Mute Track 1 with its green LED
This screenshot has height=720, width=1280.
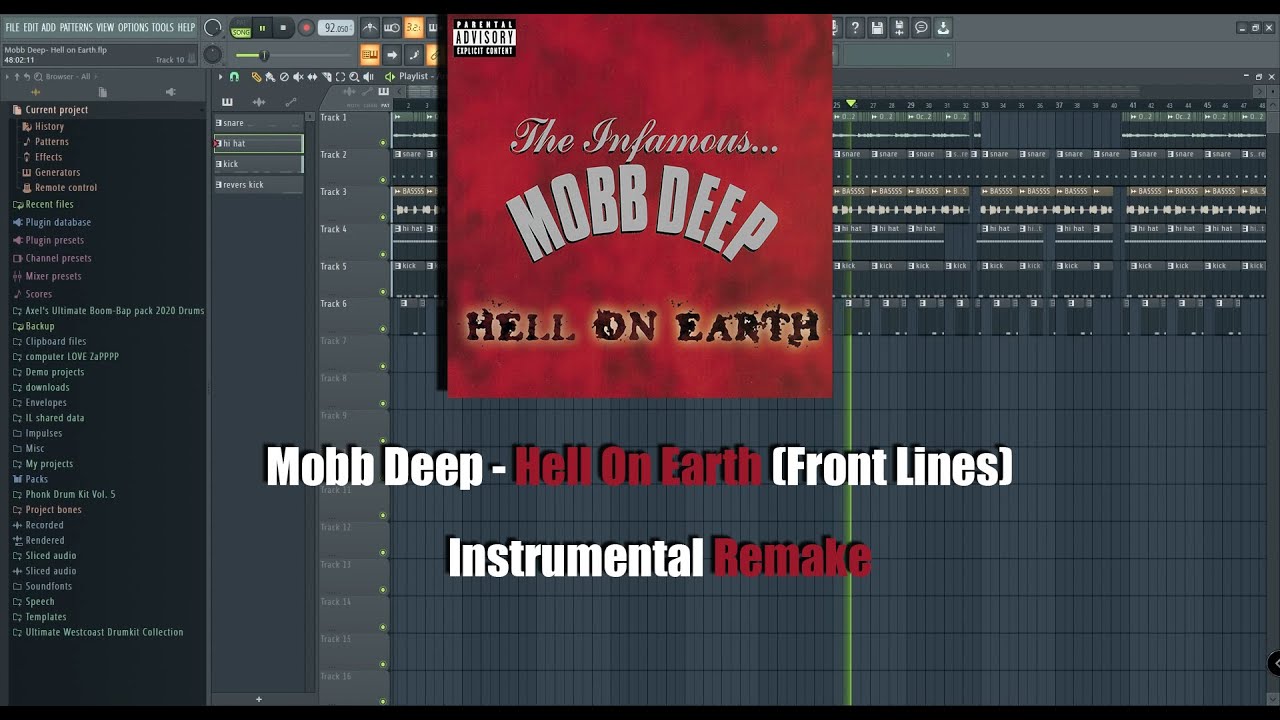click(383, 143)
